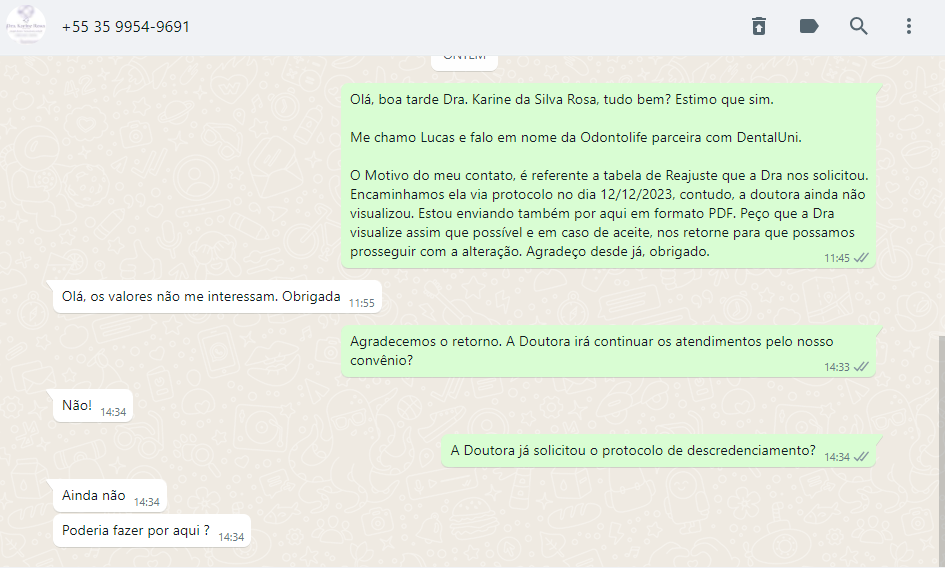Image resolution: width=945 pixels, height=568 pixels.
Task: Click the 'Poderia fazer por aqui ?' message
Action: [151, 531]
